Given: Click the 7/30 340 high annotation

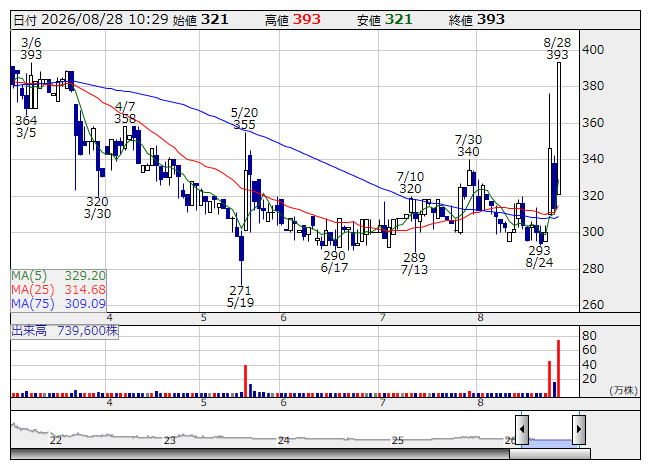Looking at the screenshot, I should [469, 145].
